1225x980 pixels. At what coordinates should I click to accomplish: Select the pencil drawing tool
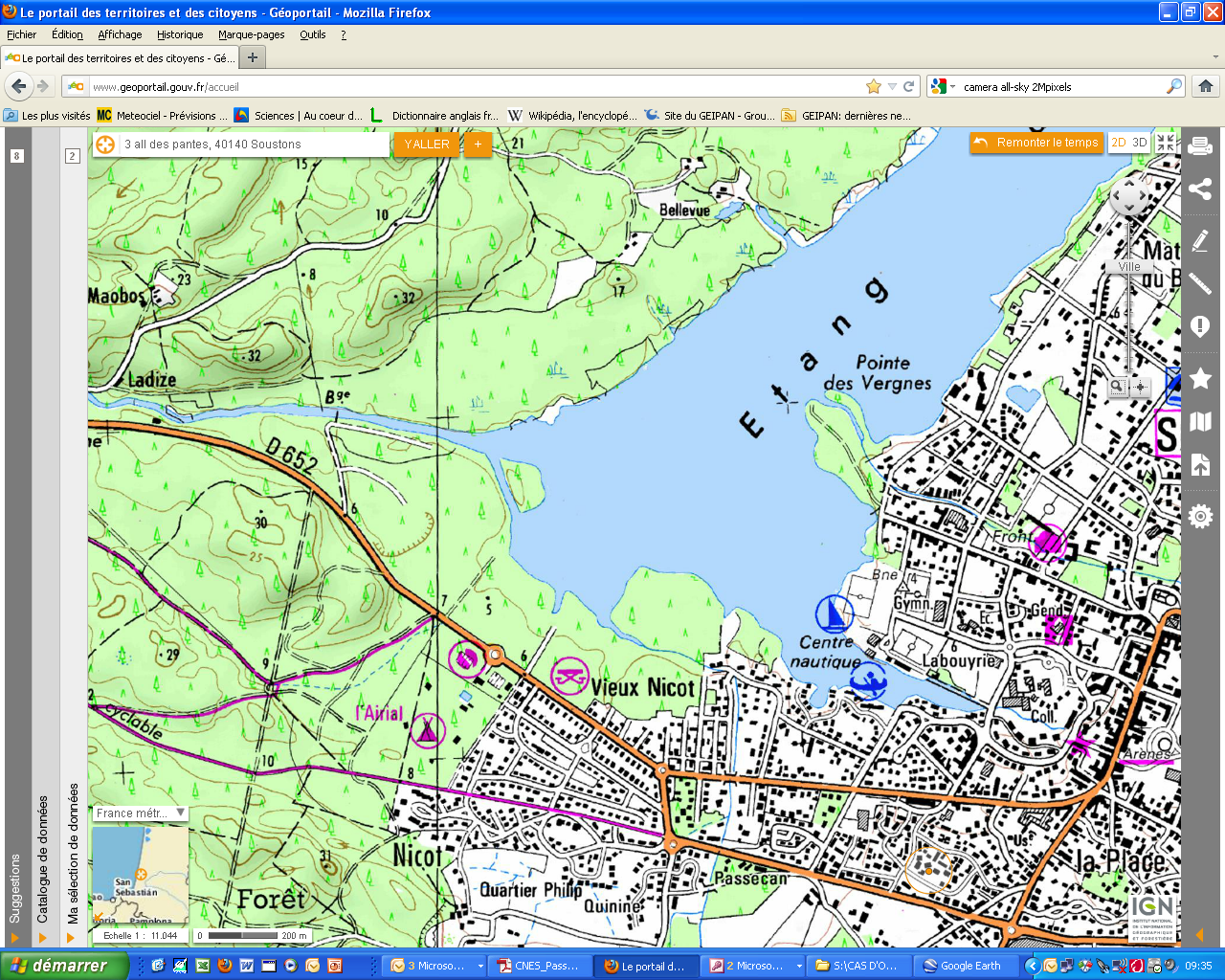tap(1200, 239)
